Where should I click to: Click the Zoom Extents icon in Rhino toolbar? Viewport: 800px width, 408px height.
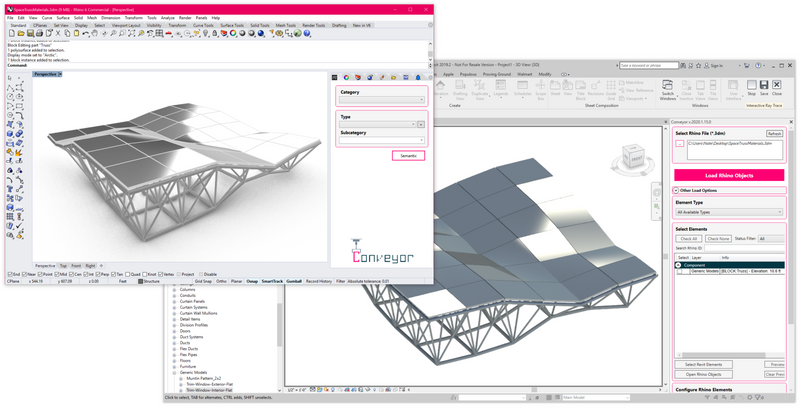pos(132,33)
